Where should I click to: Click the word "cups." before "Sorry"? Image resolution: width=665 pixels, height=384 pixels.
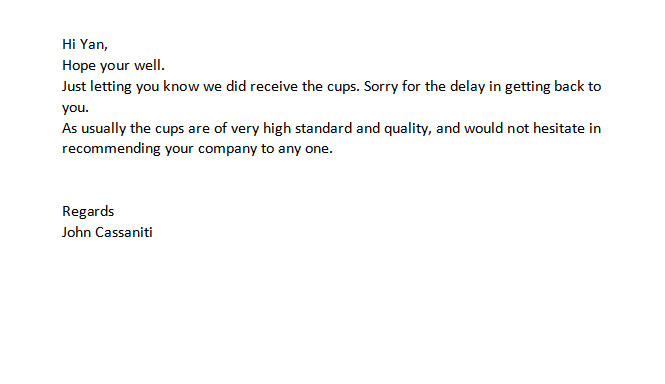click(343, 87)
